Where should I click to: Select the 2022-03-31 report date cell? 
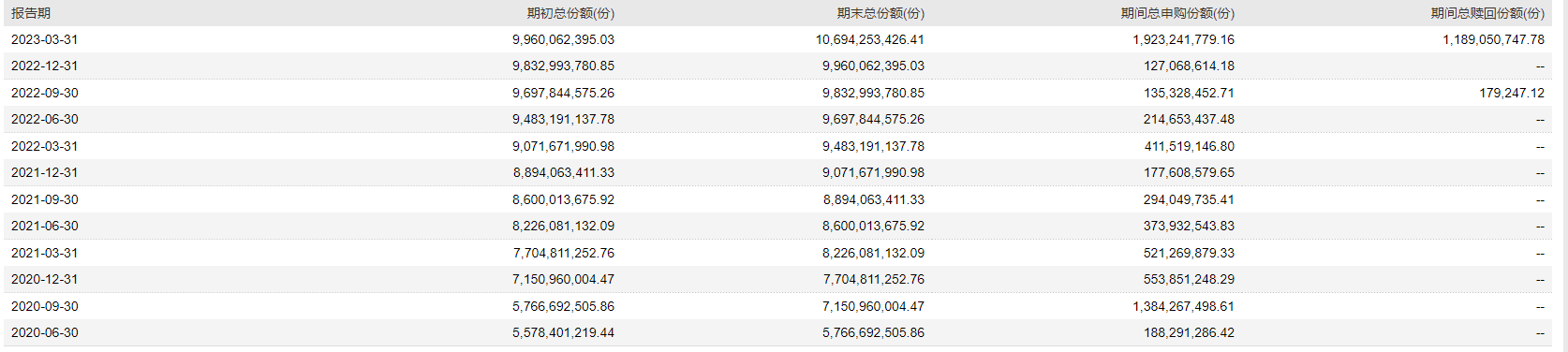[x=45, y=146]
